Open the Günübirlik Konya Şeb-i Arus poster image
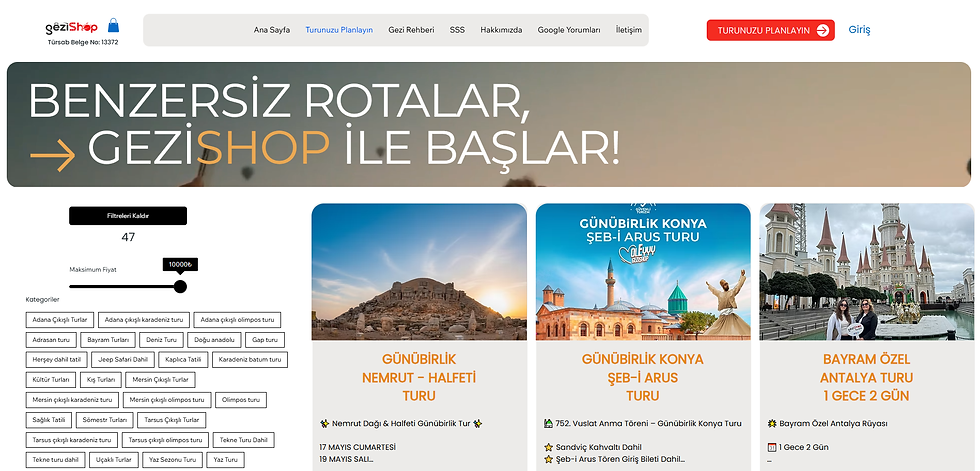The width and height of the screenshot is (980, 471). [x=643, y=272]
